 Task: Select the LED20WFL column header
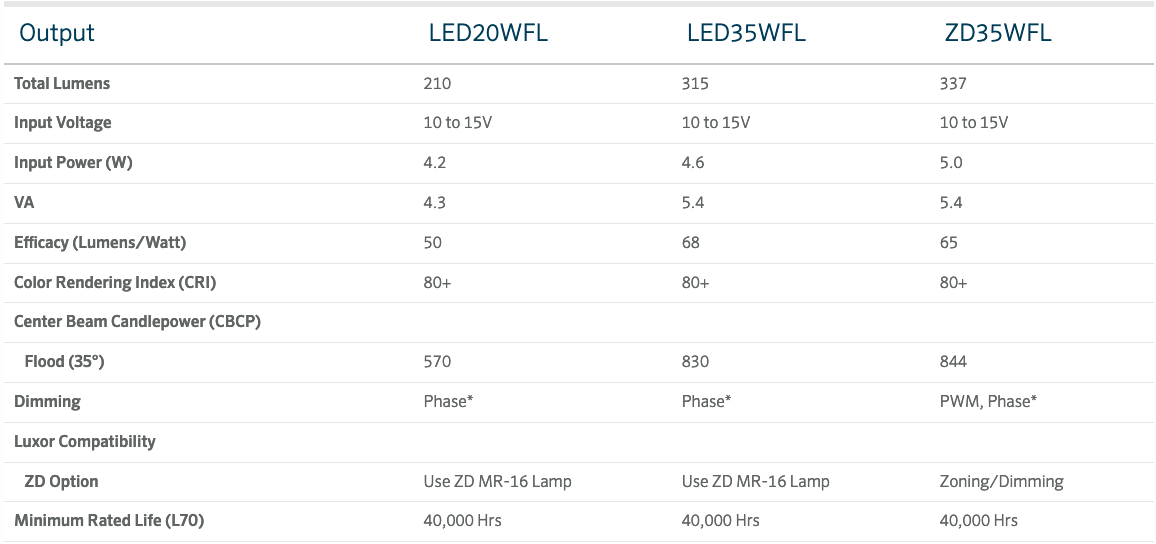coord(487,33)
